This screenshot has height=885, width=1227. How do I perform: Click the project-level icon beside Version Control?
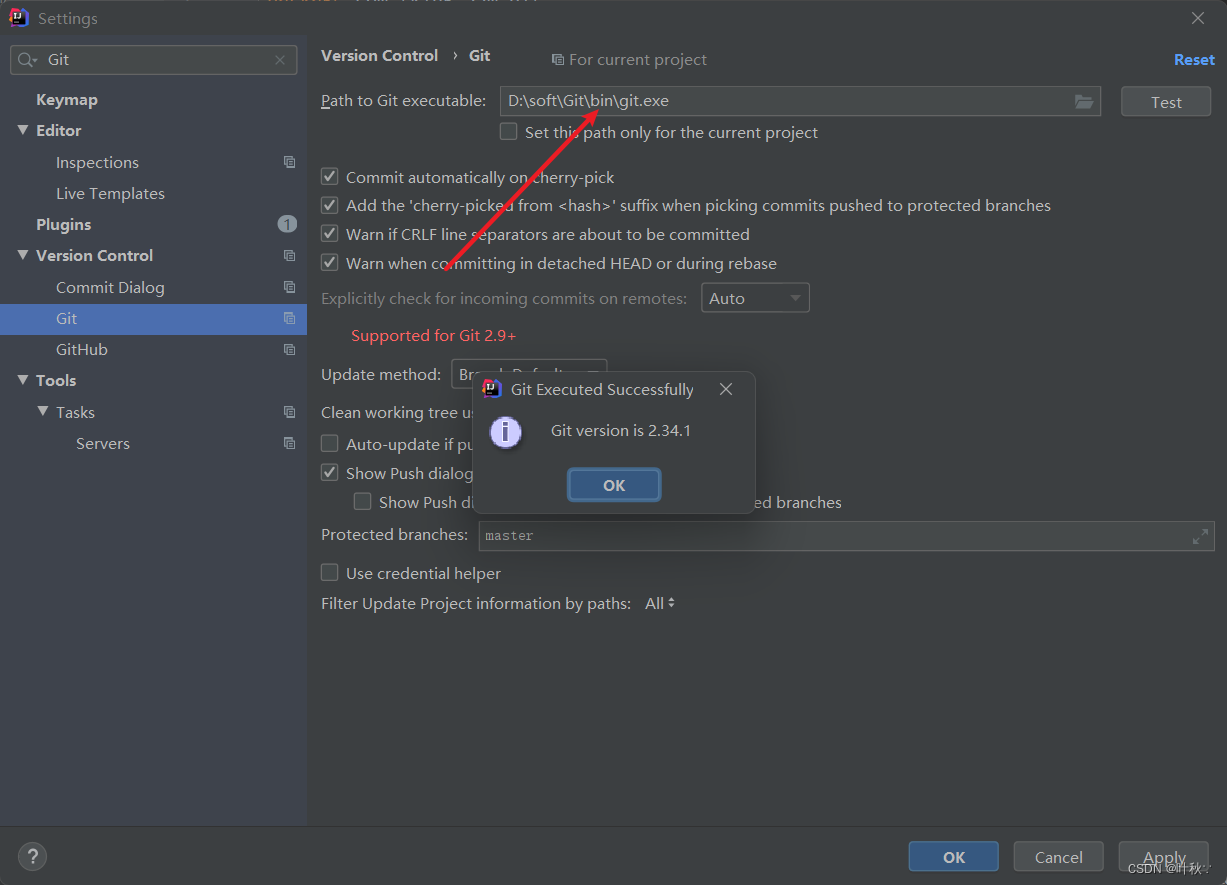[289, 255]
